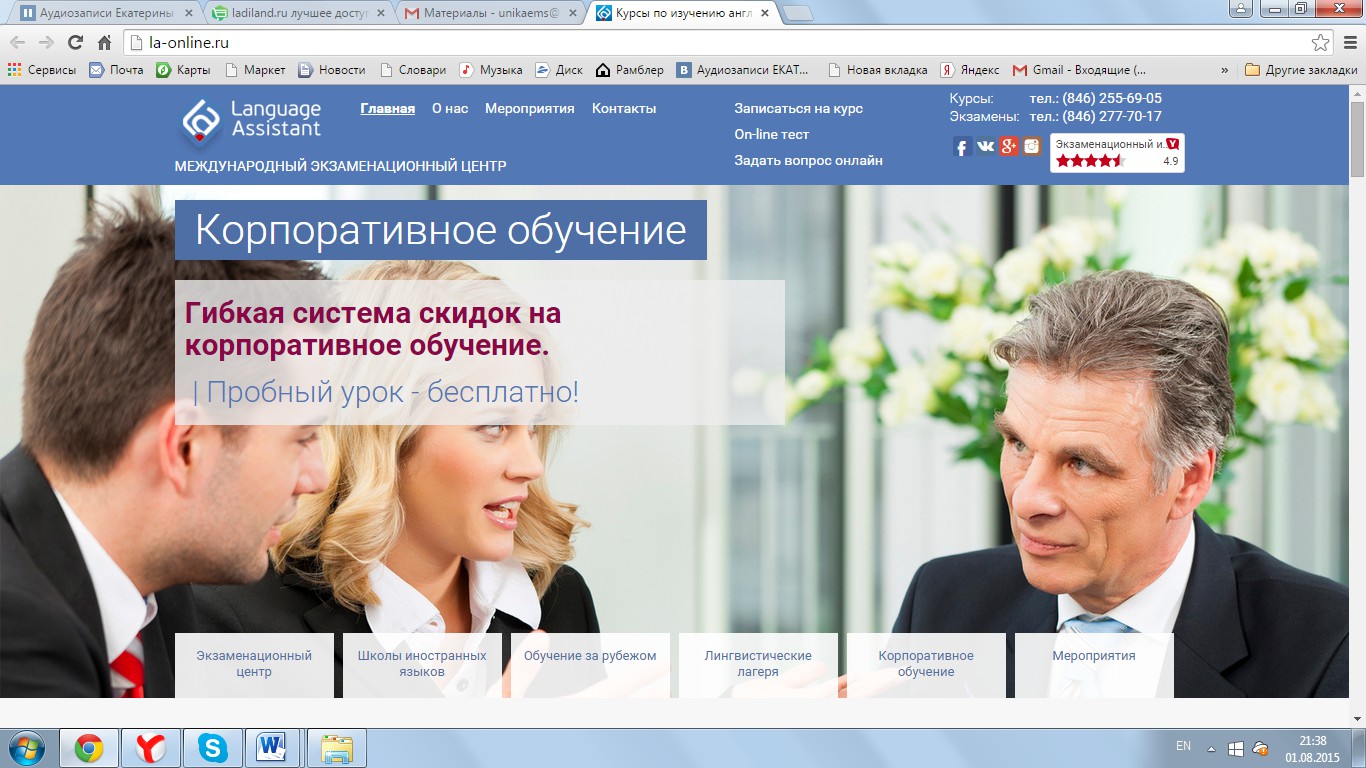1366x768 pixels.
Task: Reload the page with the refresh icon
Action: [x=75, y=42]
